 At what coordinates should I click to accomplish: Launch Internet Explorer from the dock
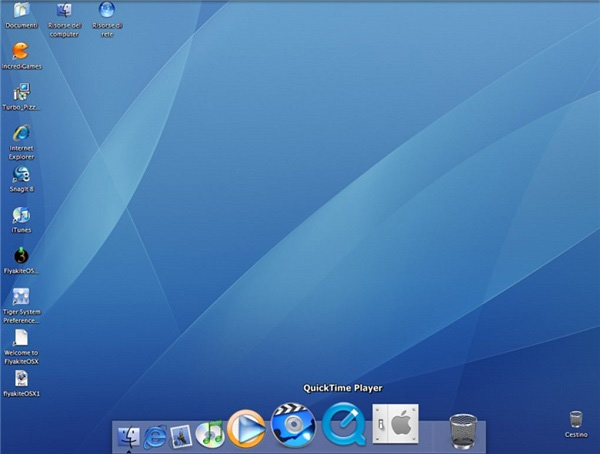155,436
